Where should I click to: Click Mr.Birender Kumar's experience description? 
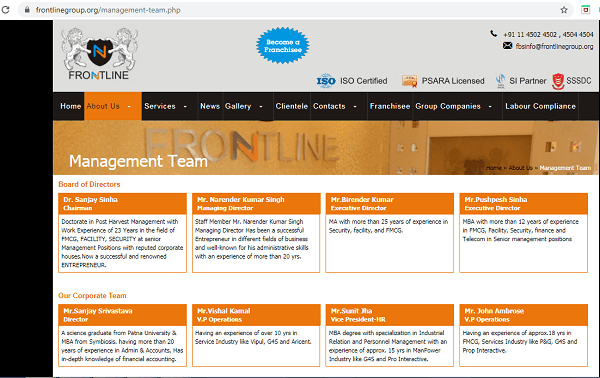[388, 226]
